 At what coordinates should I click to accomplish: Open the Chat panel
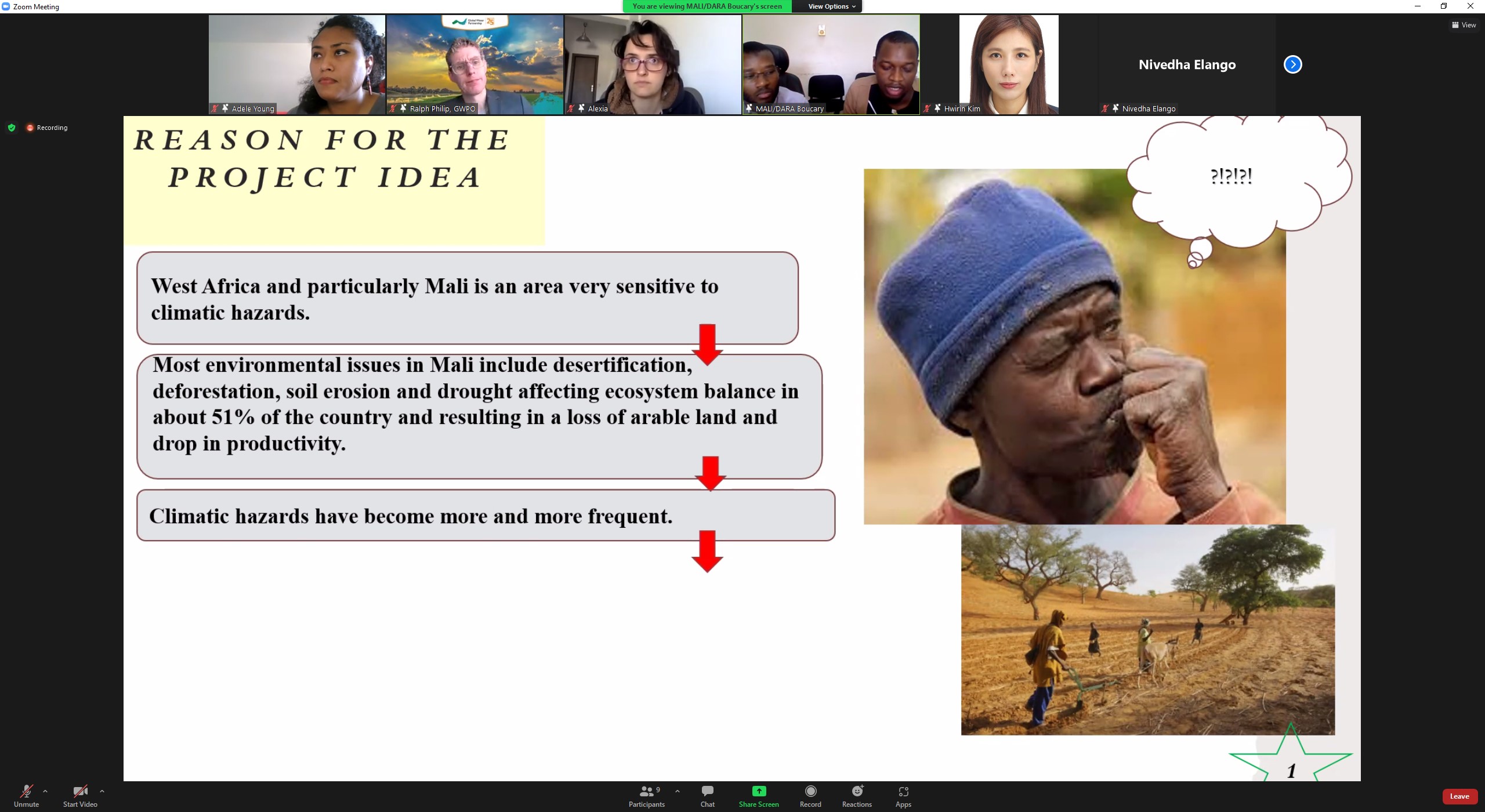point(707,796)
